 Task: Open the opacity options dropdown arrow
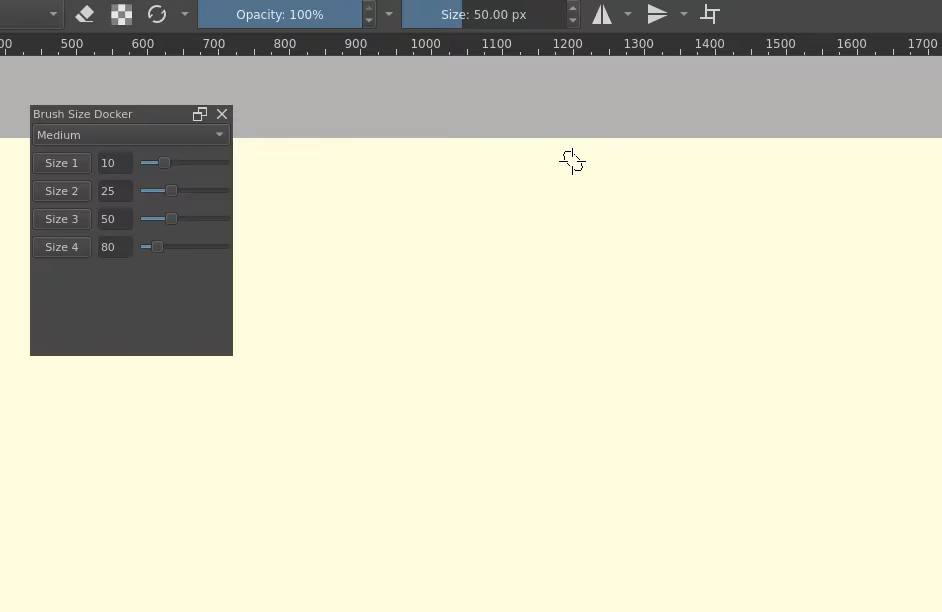388,14
